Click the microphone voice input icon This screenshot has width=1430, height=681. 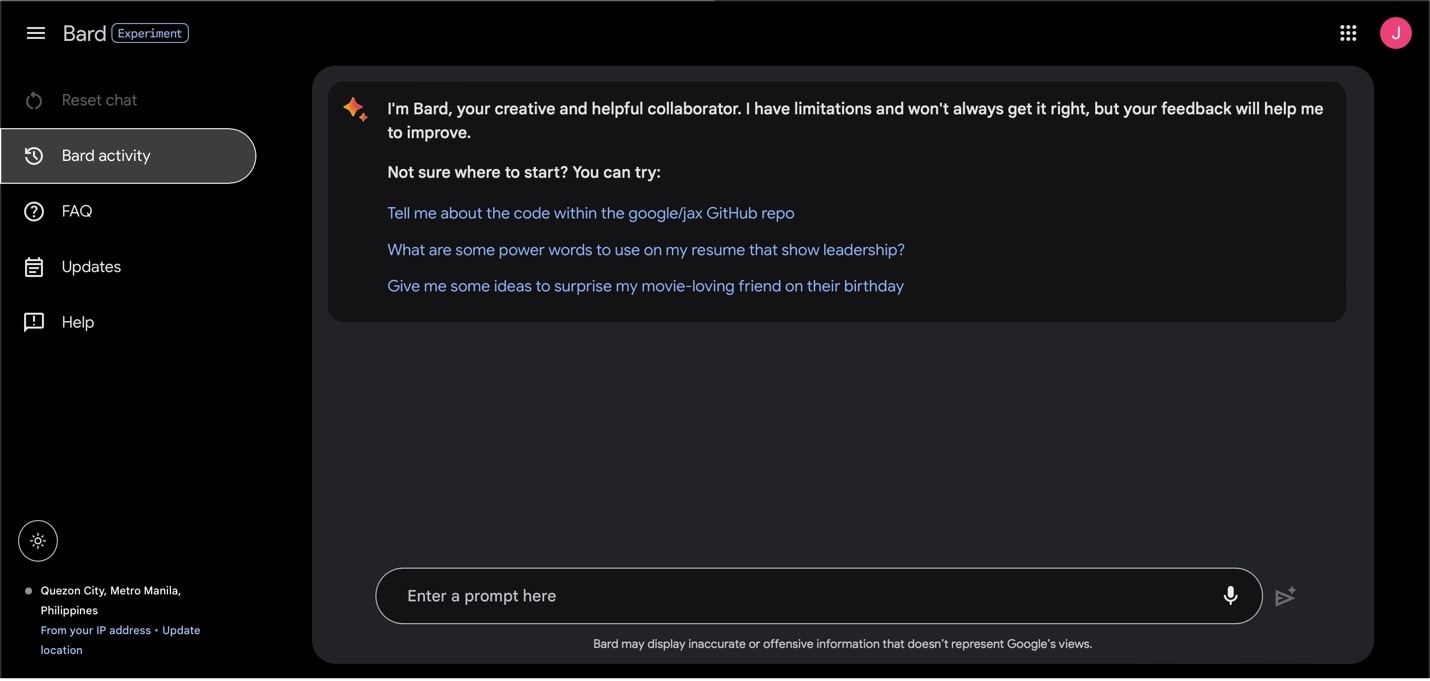[x=1231, y=596]
